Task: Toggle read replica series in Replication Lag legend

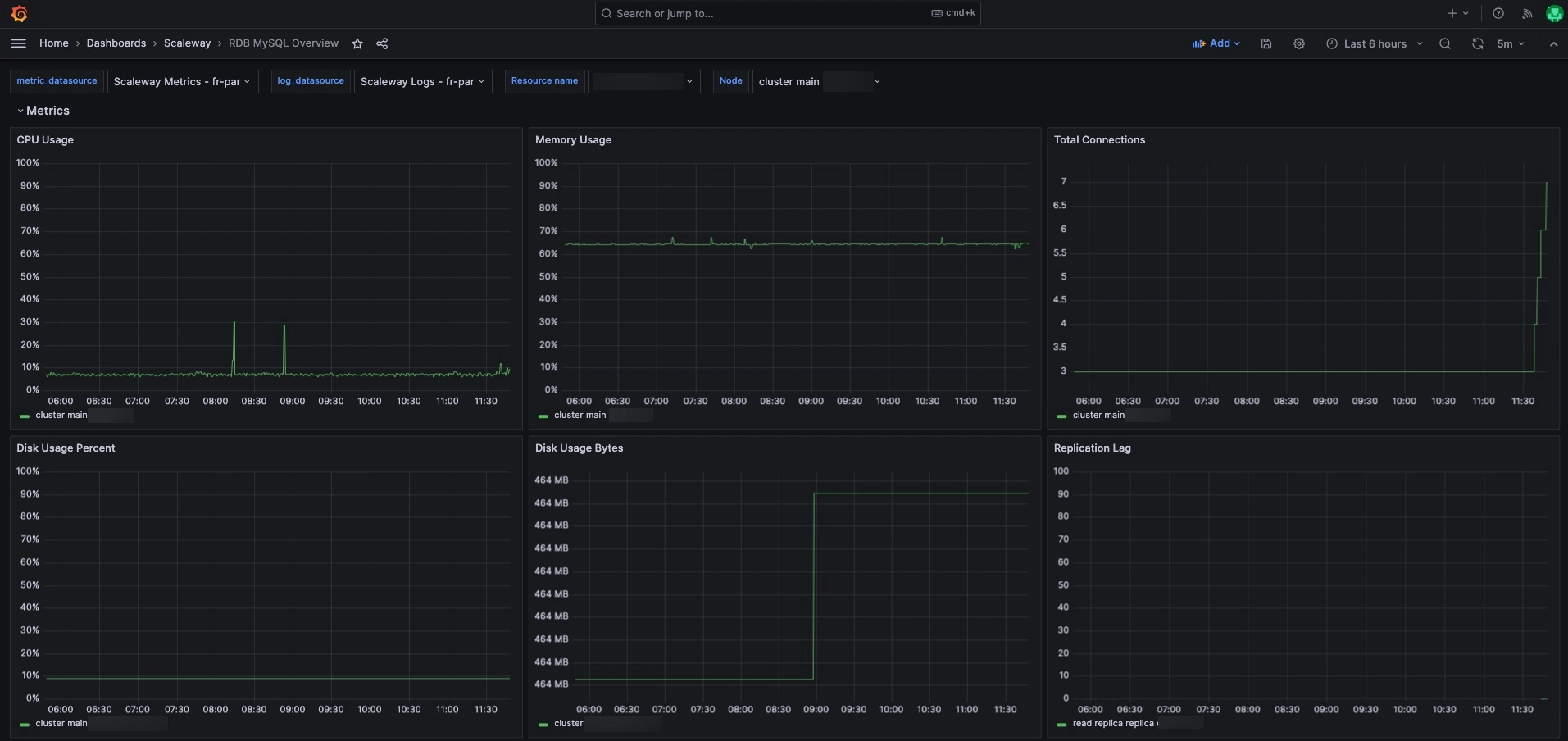Action: pyautogui.click(x=1113, y=724)
